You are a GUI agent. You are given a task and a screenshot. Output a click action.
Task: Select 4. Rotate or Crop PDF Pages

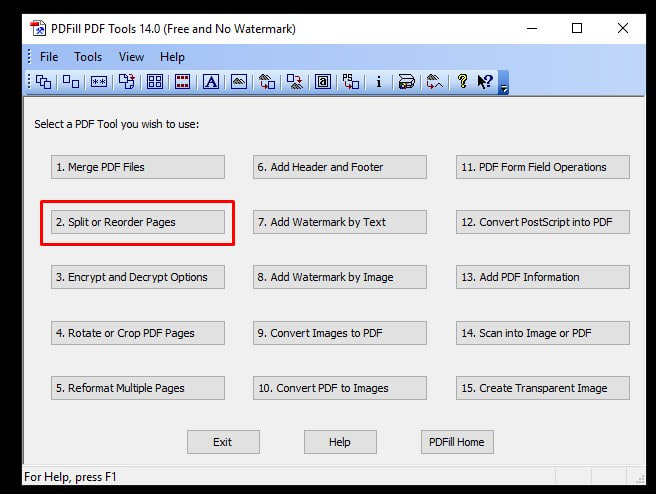pyautogui.click(x=138, y=333)
